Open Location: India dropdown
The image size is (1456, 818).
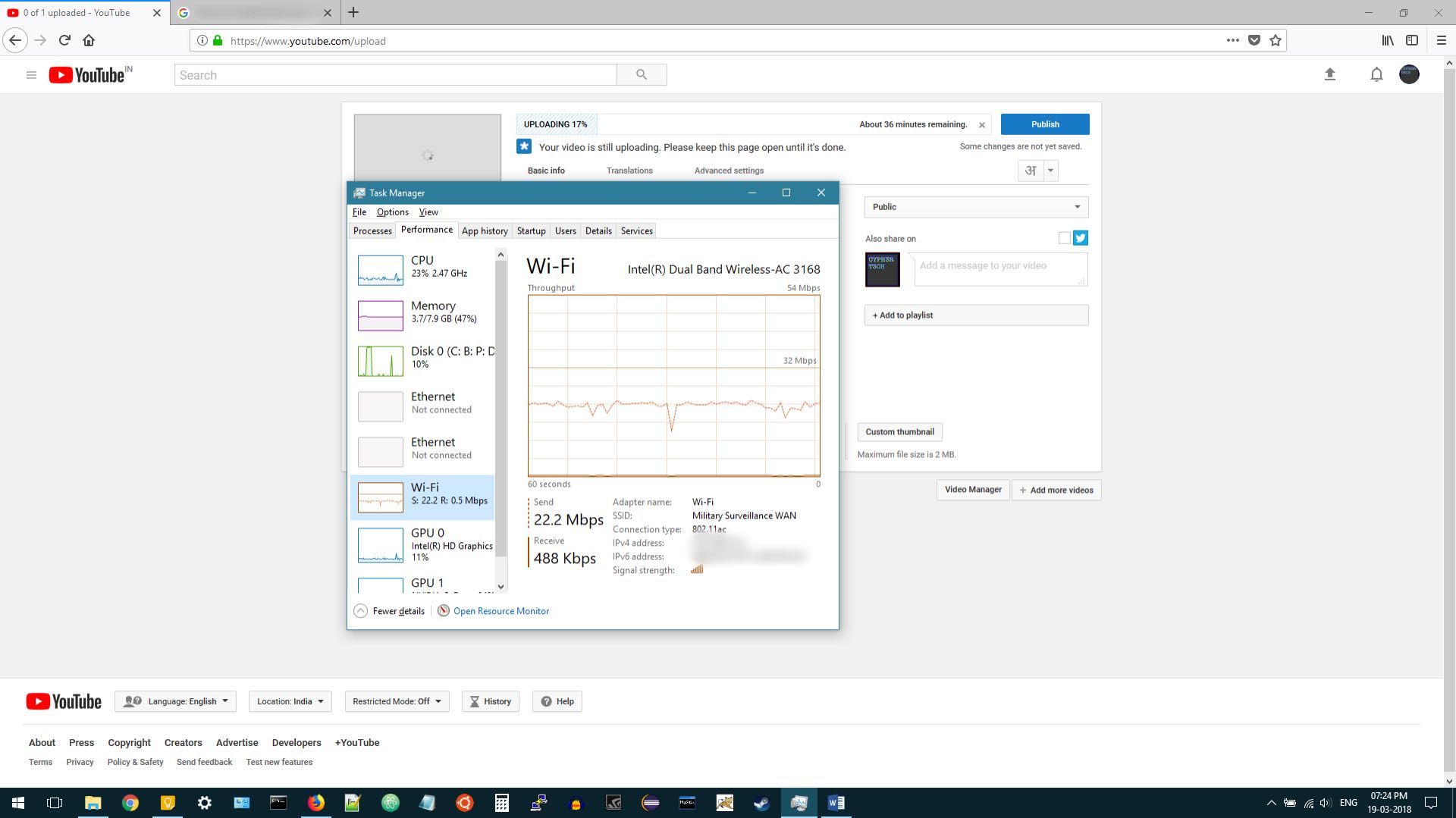click(290, 701)
